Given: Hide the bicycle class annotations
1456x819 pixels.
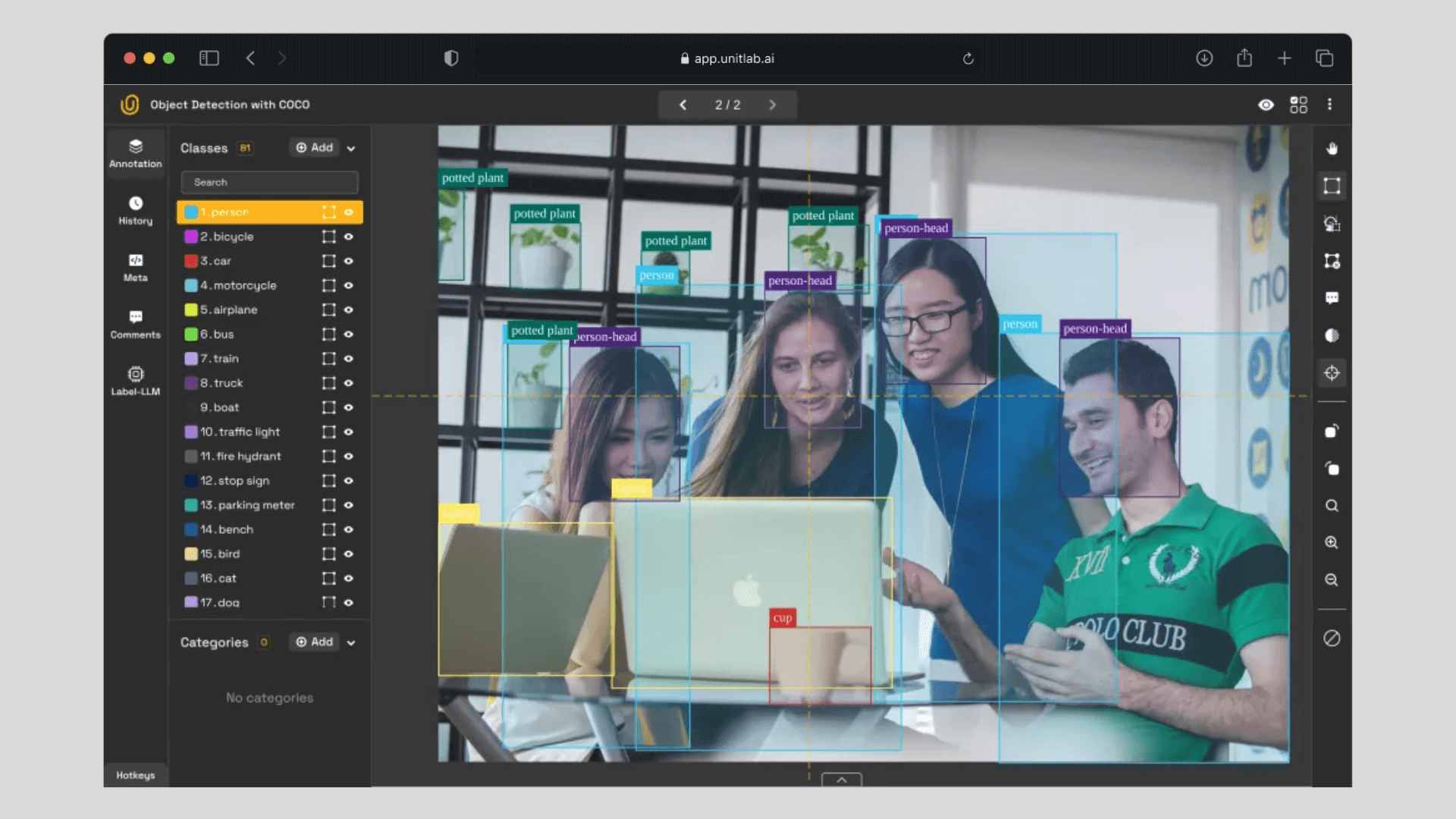Looking at the screenshot, I should (349, 237).
